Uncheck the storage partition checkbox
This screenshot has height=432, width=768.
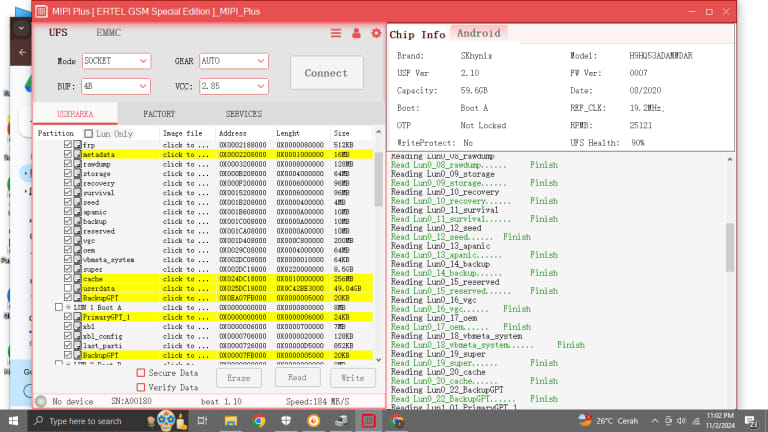coord(68,173)
